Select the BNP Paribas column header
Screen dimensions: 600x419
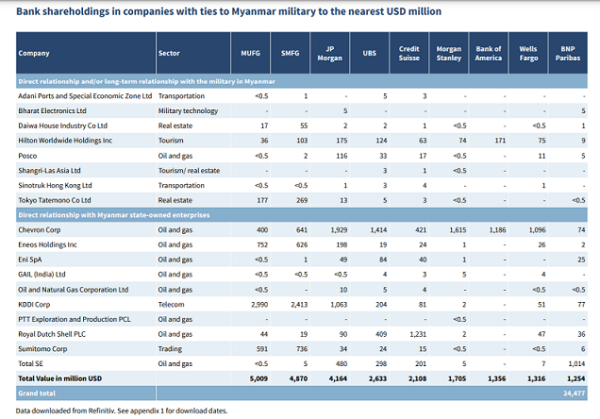coord(568,53)
